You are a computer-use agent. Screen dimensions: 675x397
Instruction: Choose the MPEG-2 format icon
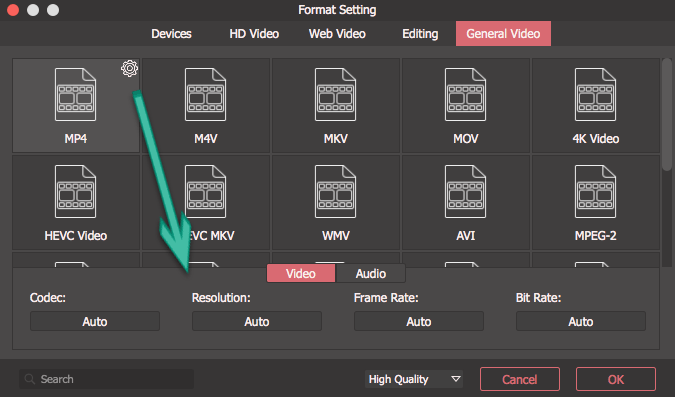(x=595, y=192)
